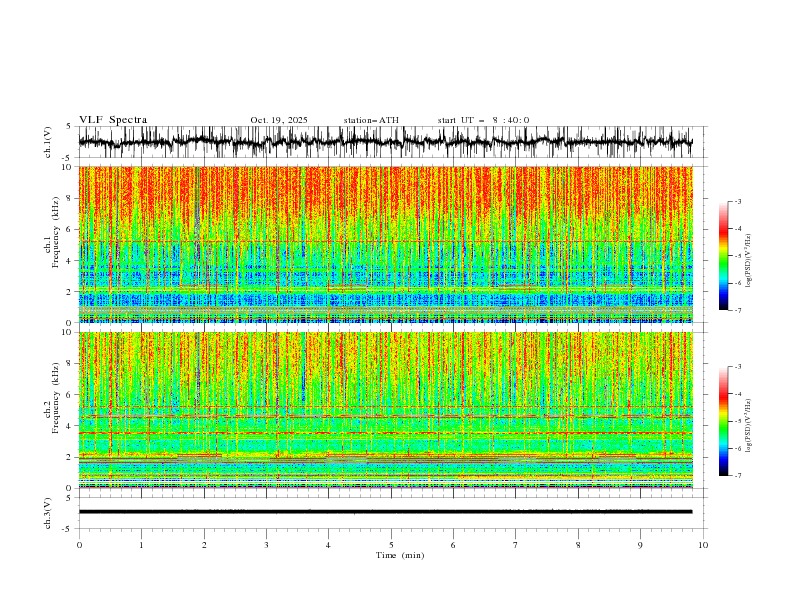
Task: Click the "-4" tick on the lower colorbar
Action: [x=738, y=394]
